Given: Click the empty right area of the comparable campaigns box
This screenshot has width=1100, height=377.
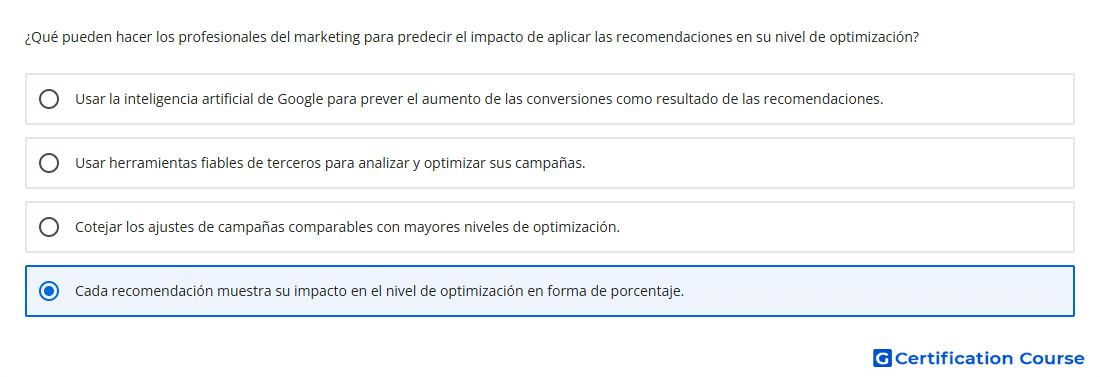Looking at the screenshot, I should (842, 227).
